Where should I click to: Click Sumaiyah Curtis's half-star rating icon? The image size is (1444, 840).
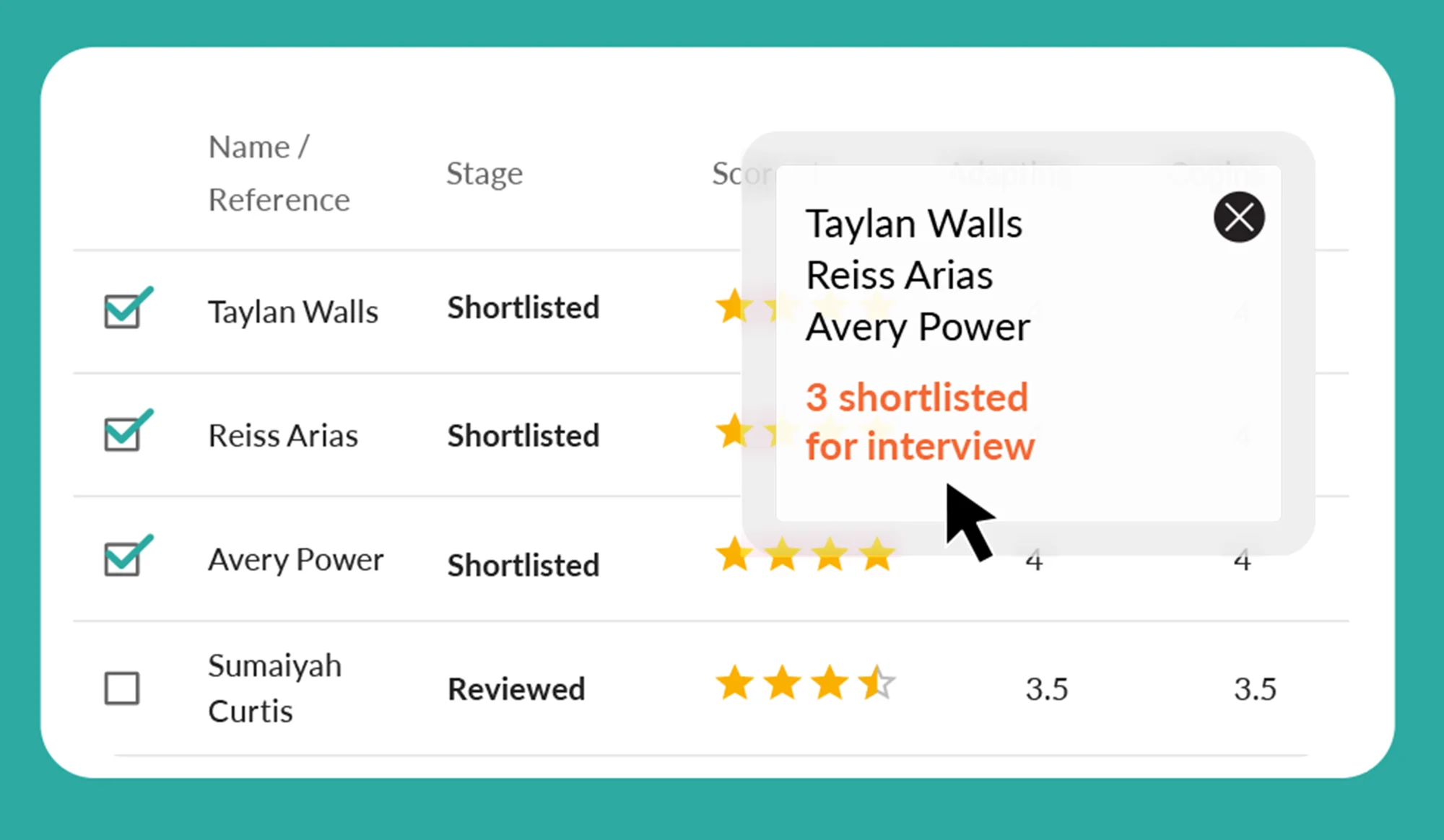click(x=877, y=683)
